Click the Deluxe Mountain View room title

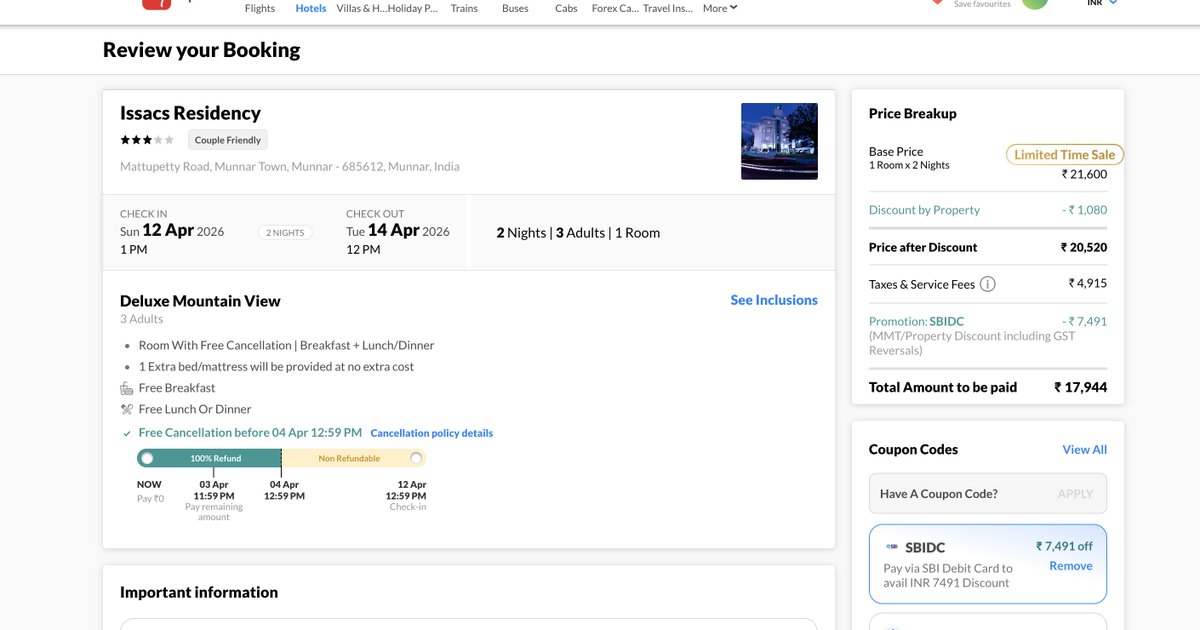(200, 301)
